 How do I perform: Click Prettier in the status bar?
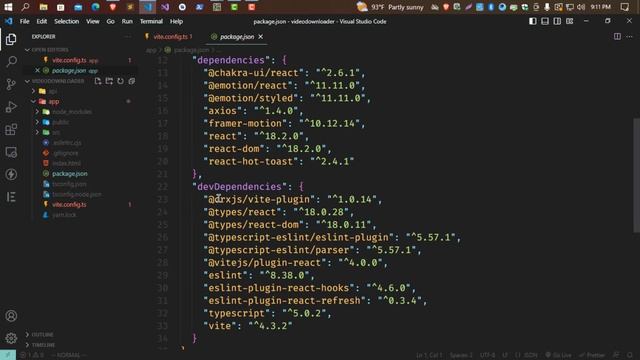pyautogui.click(x=592, y=355)
